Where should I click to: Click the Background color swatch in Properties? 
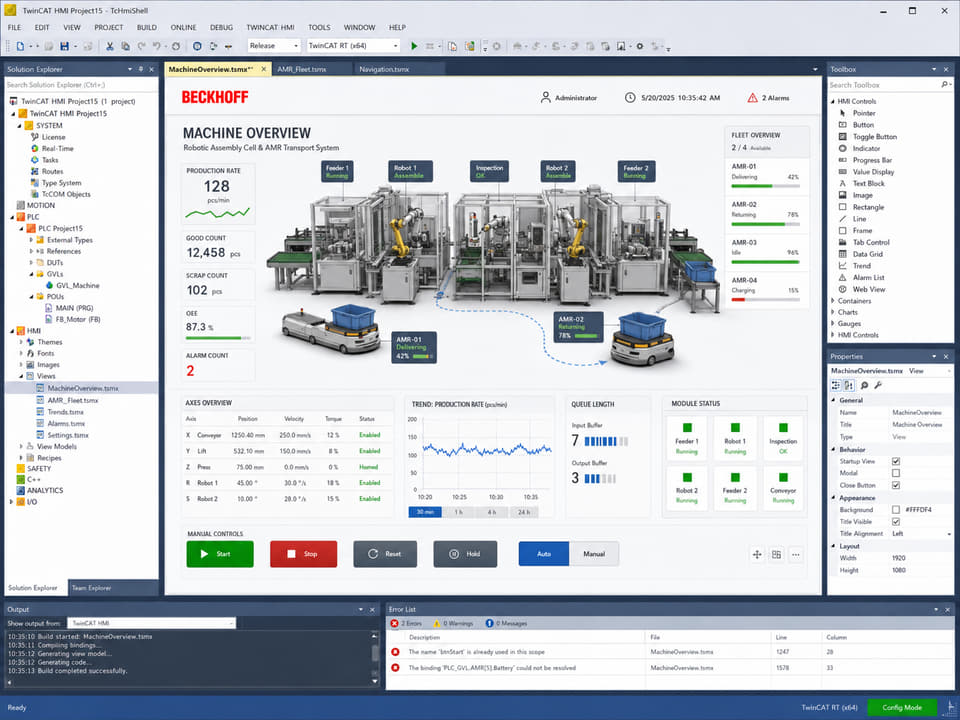click(x=896, y=509)
